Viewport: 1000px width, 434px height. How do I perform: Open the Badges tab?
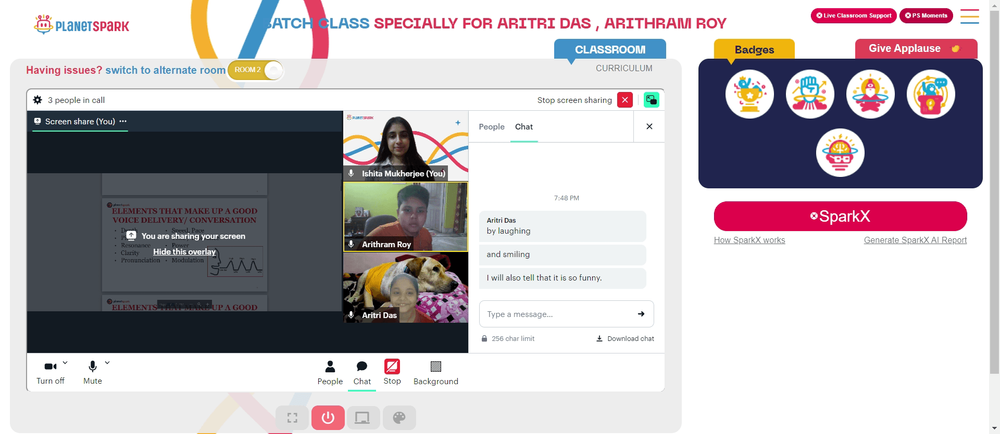pos(754,50)
